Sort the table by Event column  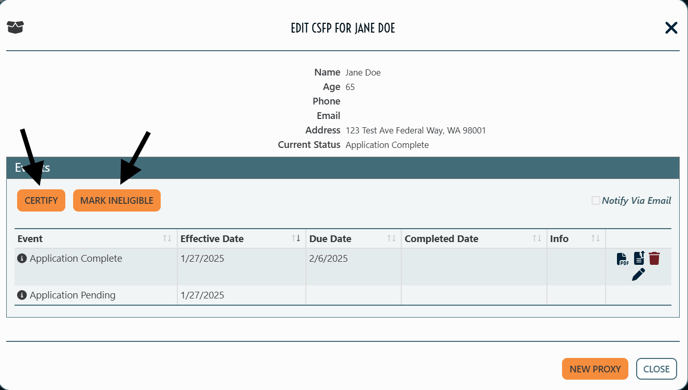tap(167, 238)
